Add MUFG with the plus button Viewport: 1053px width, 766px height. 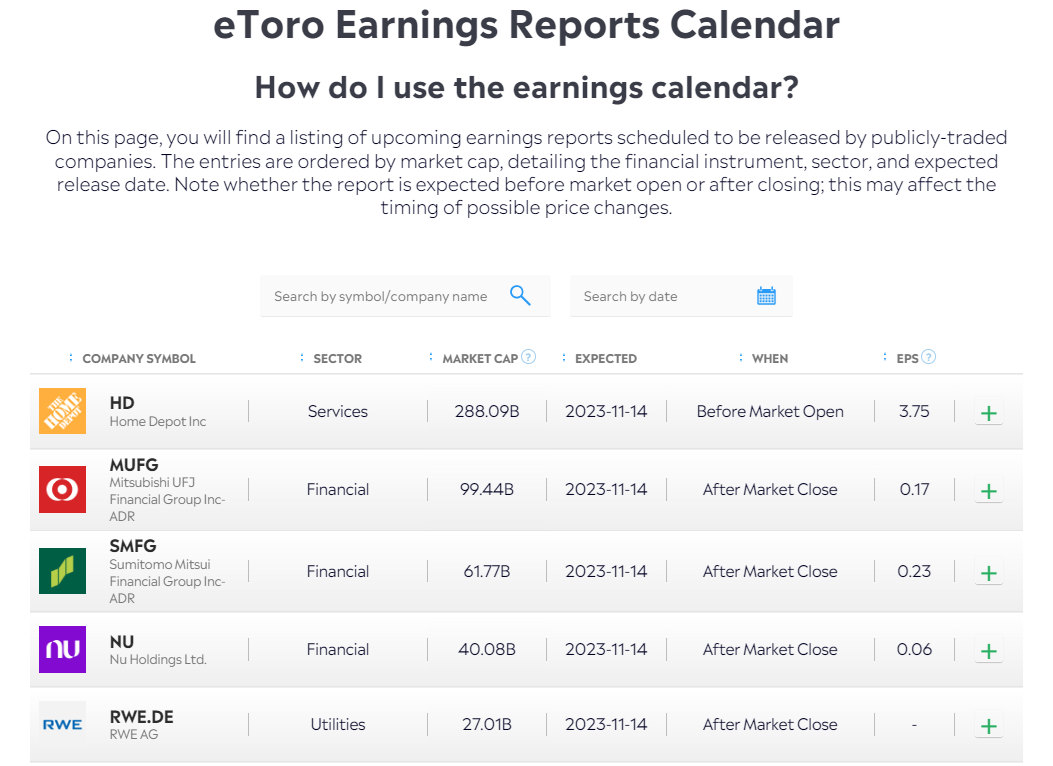989,491
